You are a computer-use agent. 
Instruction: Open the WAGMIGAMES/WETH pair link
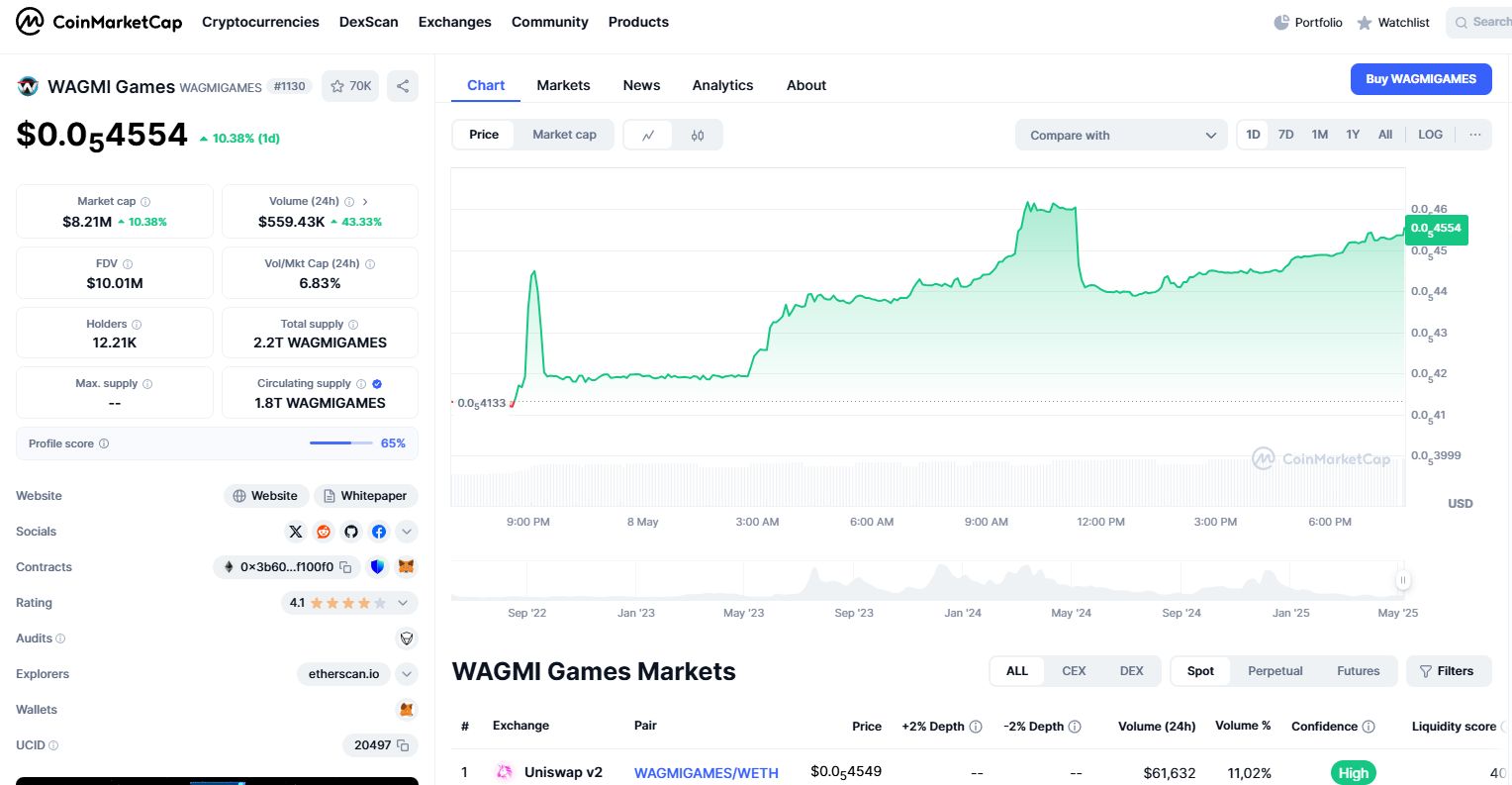click(707, 773)
